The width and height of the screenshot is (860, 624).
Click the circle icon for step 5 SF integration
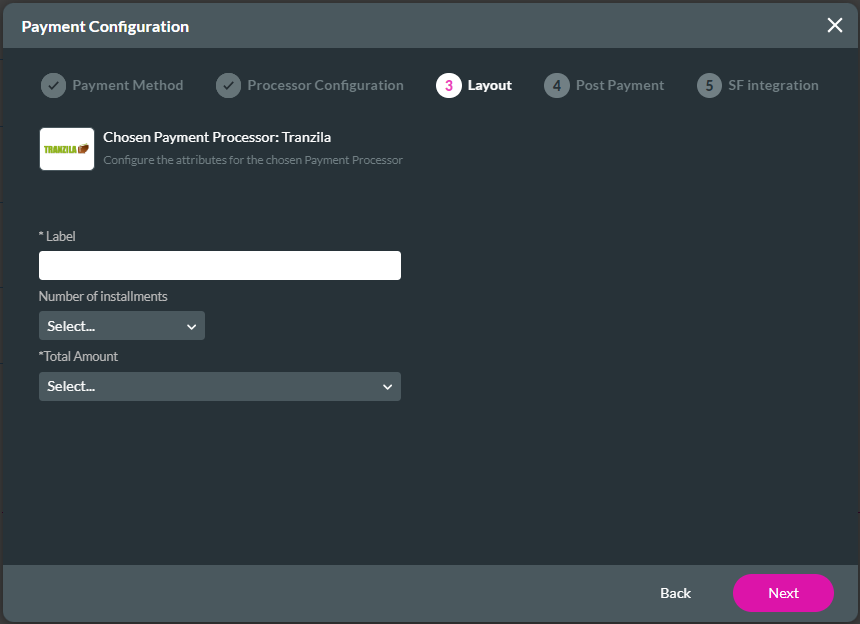(x=710, y=85)
